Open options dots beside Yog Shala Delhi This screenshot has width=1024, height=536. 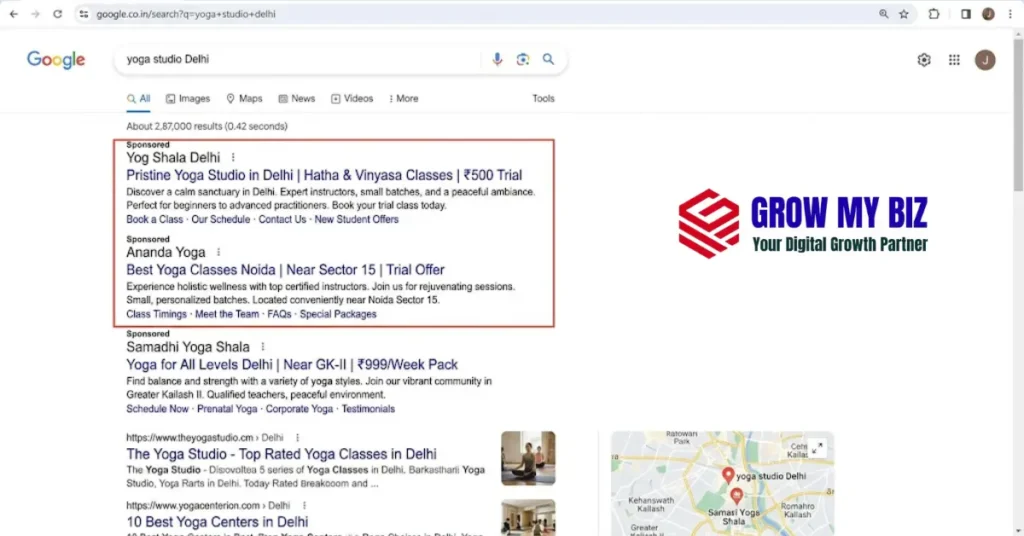(233, 157)
